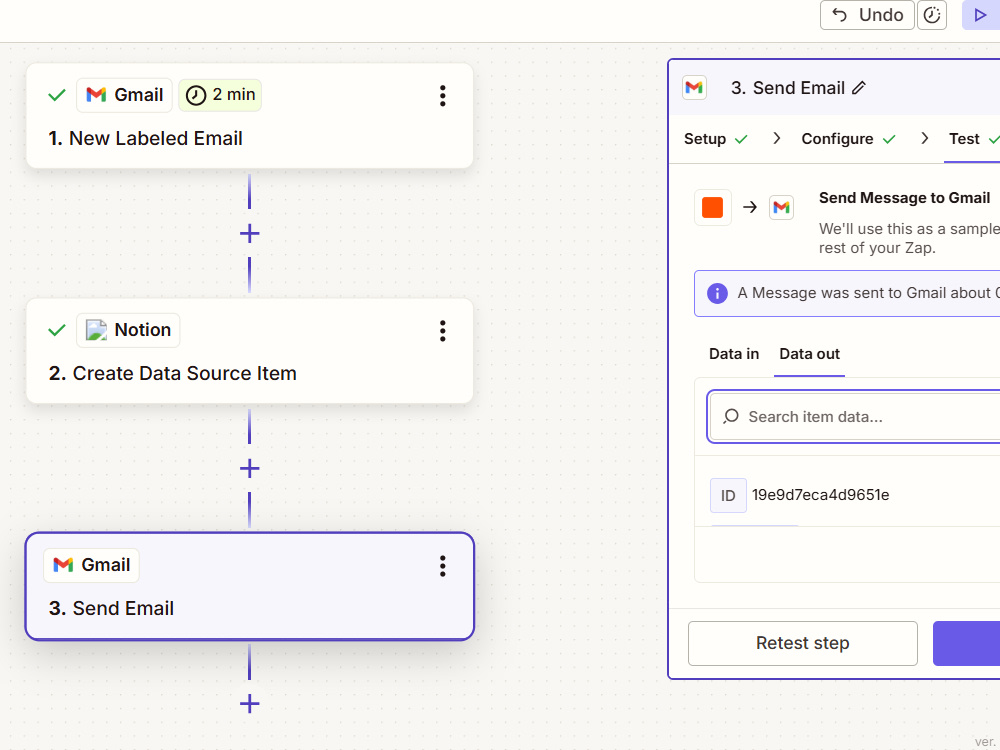Click the 2 min polling interval badge
The height and width of the screenshot is (750, 1000).
pos(220,95)
